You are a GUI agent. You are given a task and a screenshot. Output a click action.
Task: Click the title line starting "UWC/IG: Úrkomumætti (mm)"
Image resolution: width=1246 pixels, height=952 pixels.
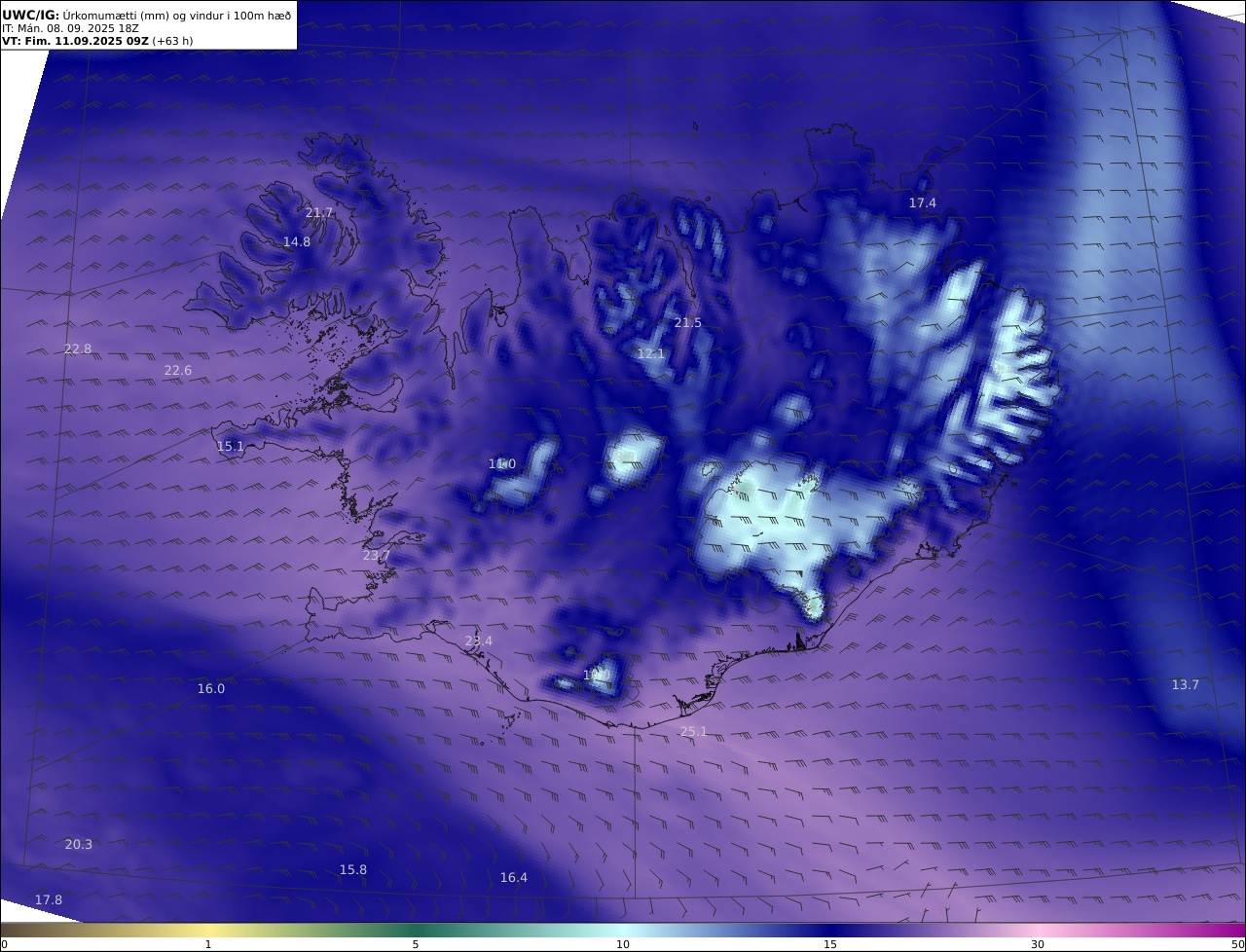click(146, 15)
